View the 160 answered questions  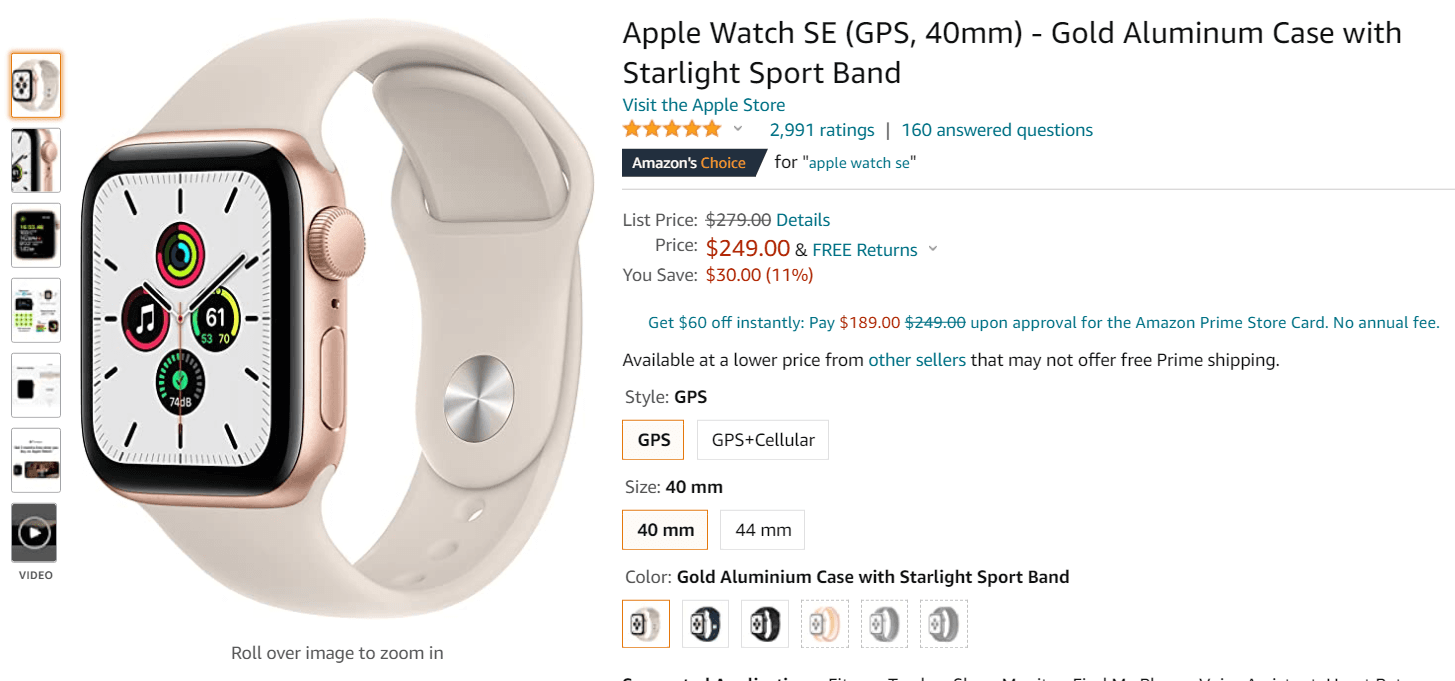point(997,130)
